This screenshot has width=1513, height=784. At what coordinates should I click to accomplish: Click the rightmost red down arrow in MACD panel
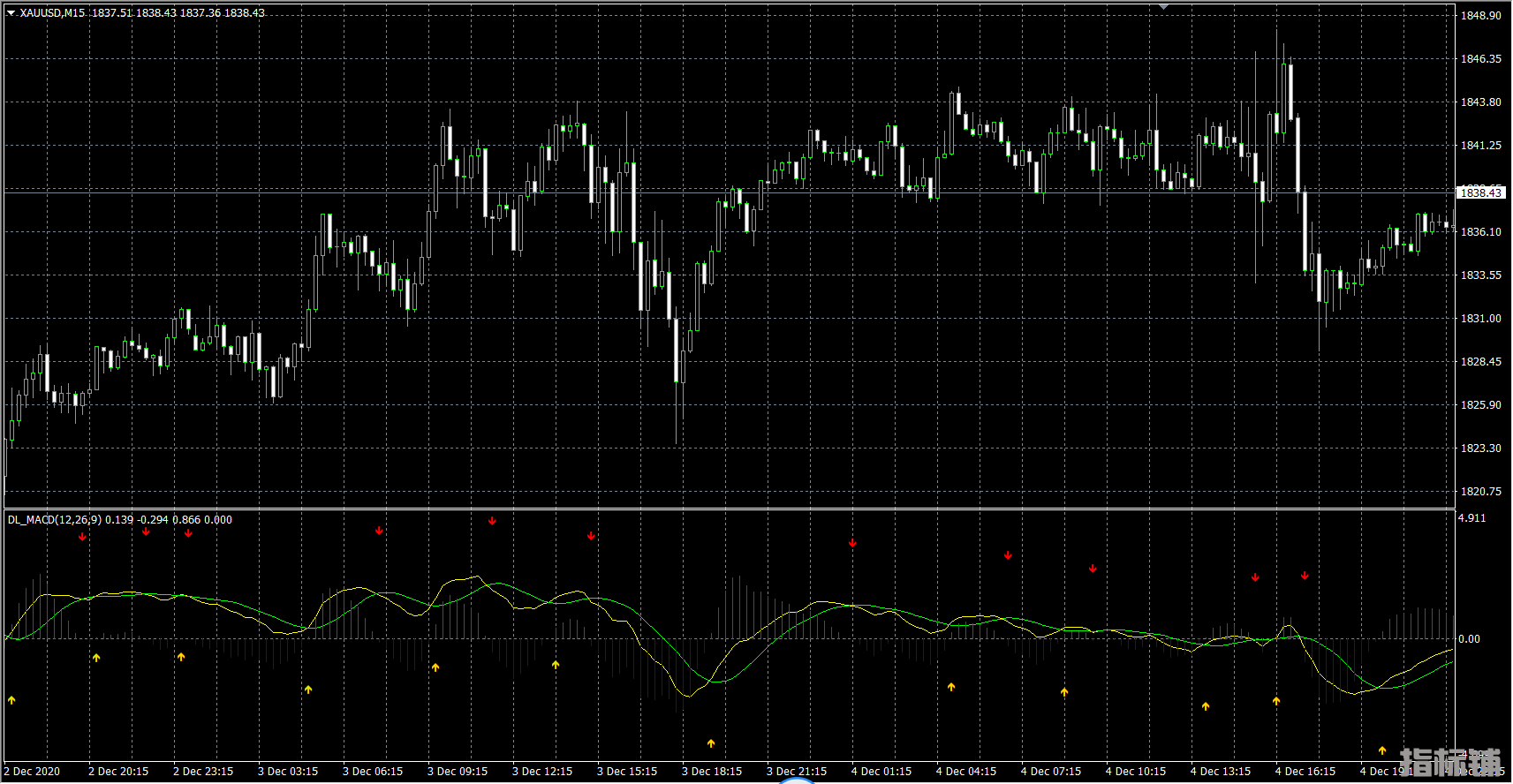tap(1305, 576)
